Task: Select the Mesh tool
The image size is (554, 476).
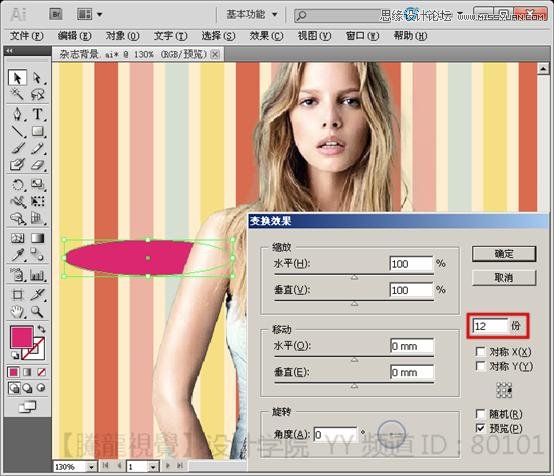Action: 17,238
